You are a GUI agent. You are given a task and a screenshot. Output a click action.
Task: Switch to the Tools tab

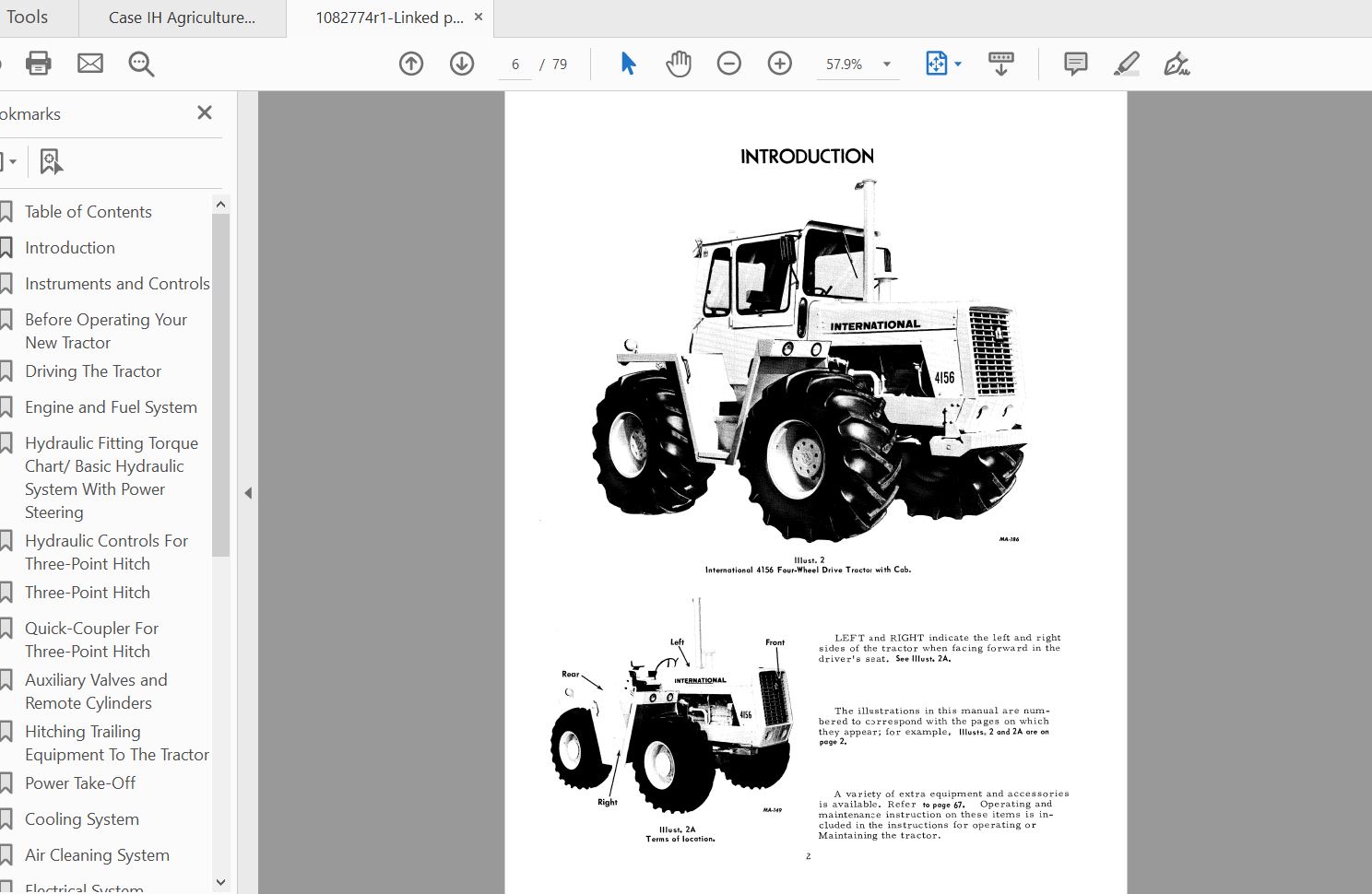pos(28,18)
